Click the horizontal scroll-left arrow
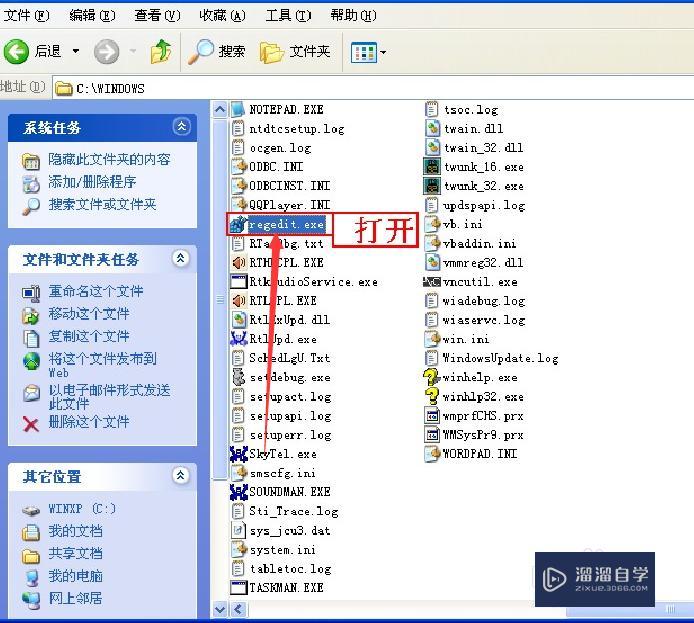This screenshot has width=694, height=623. click(x=239, y=610)
